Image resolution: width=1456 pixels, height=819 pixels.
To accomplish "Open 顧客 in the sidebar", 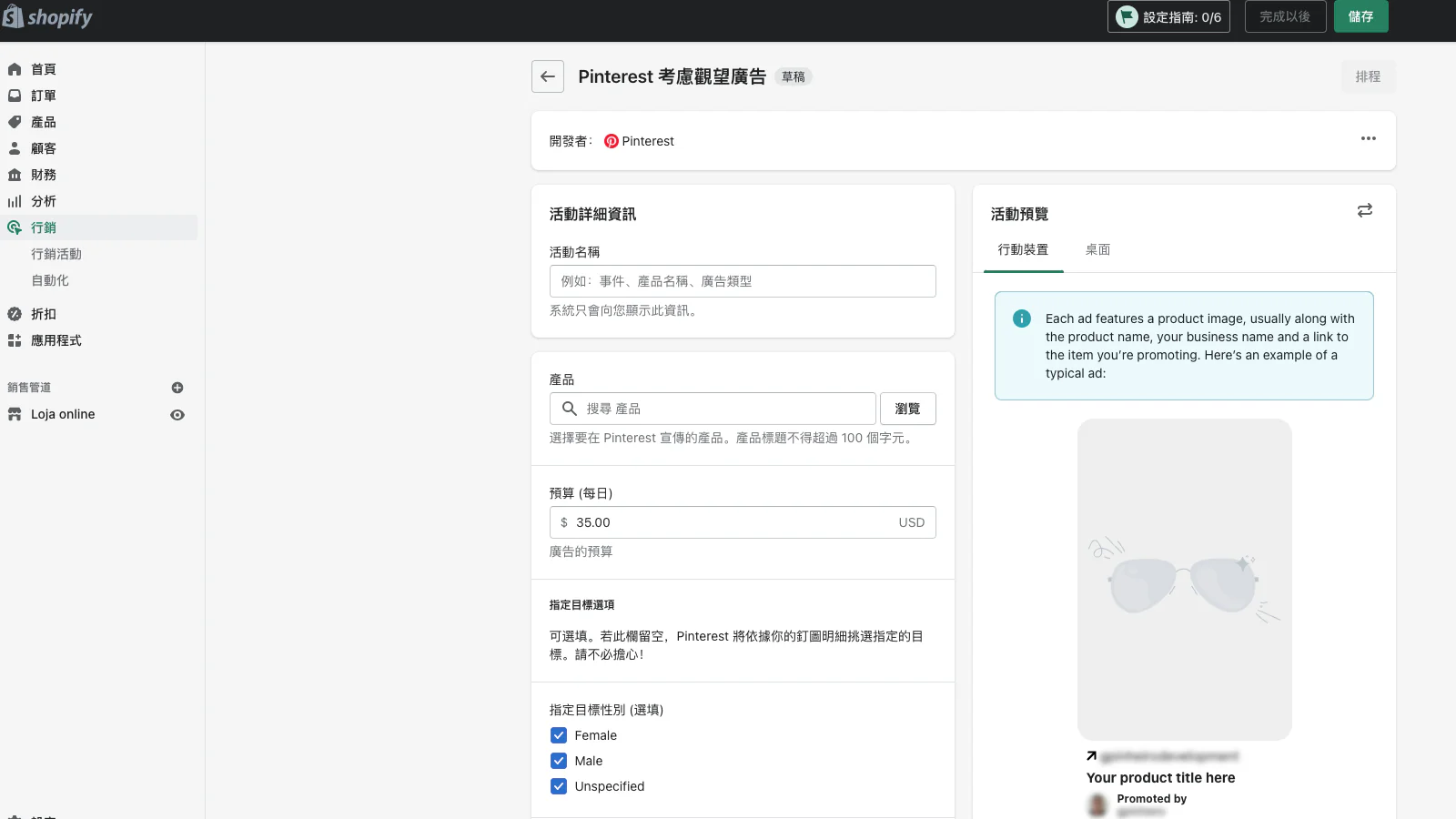I will point(44,148).
